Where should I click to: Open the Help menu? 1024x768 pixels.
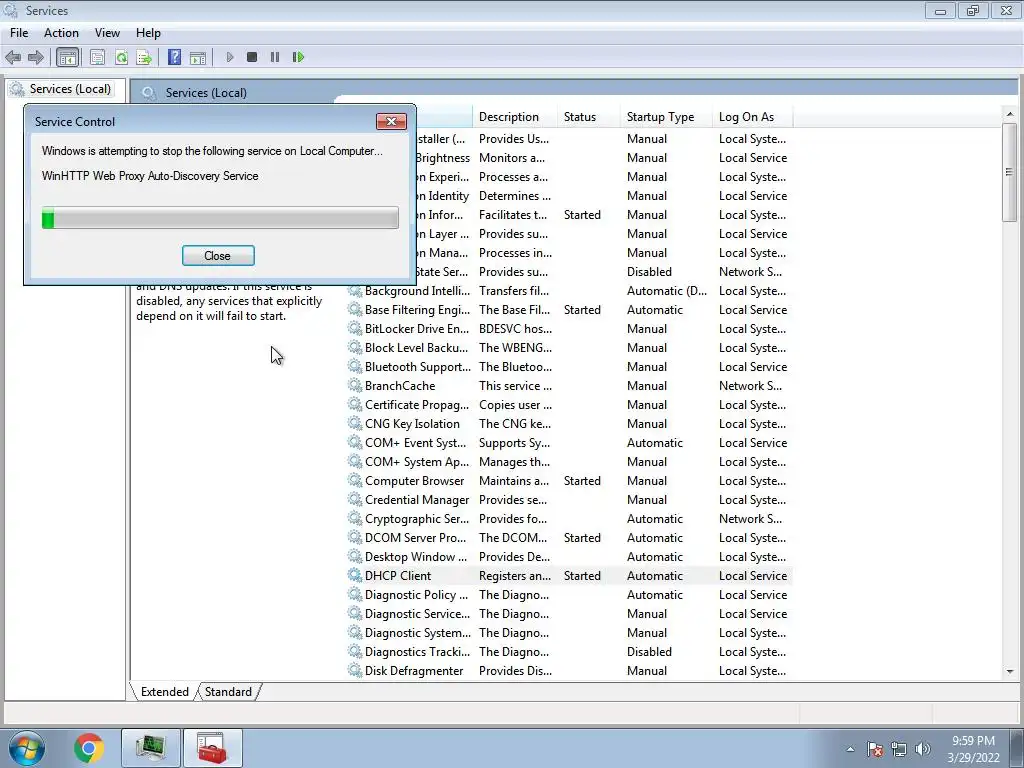coord(148,33)
